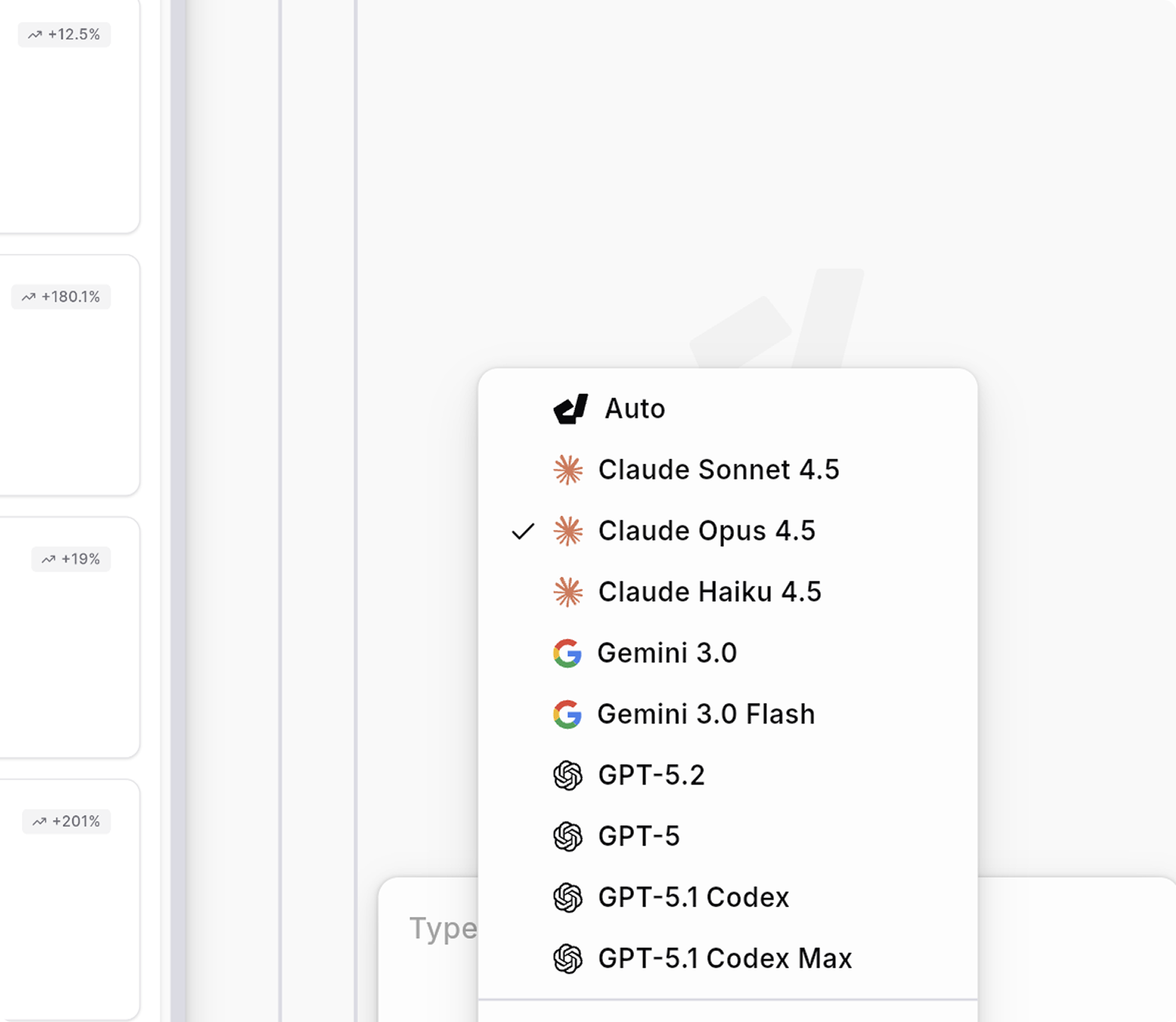Image resolution: width=1176 pixels, height=1022 pixels.
Task: Click the checkmark next to Claude Opus 4.5
Action: tap(523, 531)
